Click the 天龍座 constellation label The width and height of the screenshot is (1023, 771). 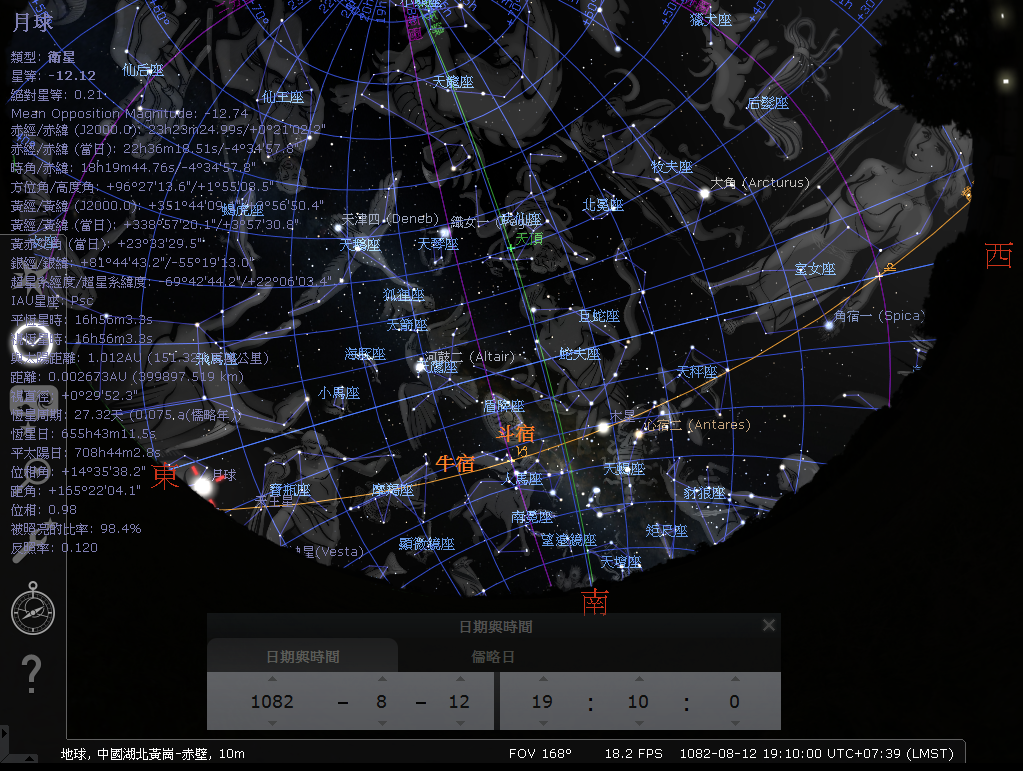click(453, 82)
